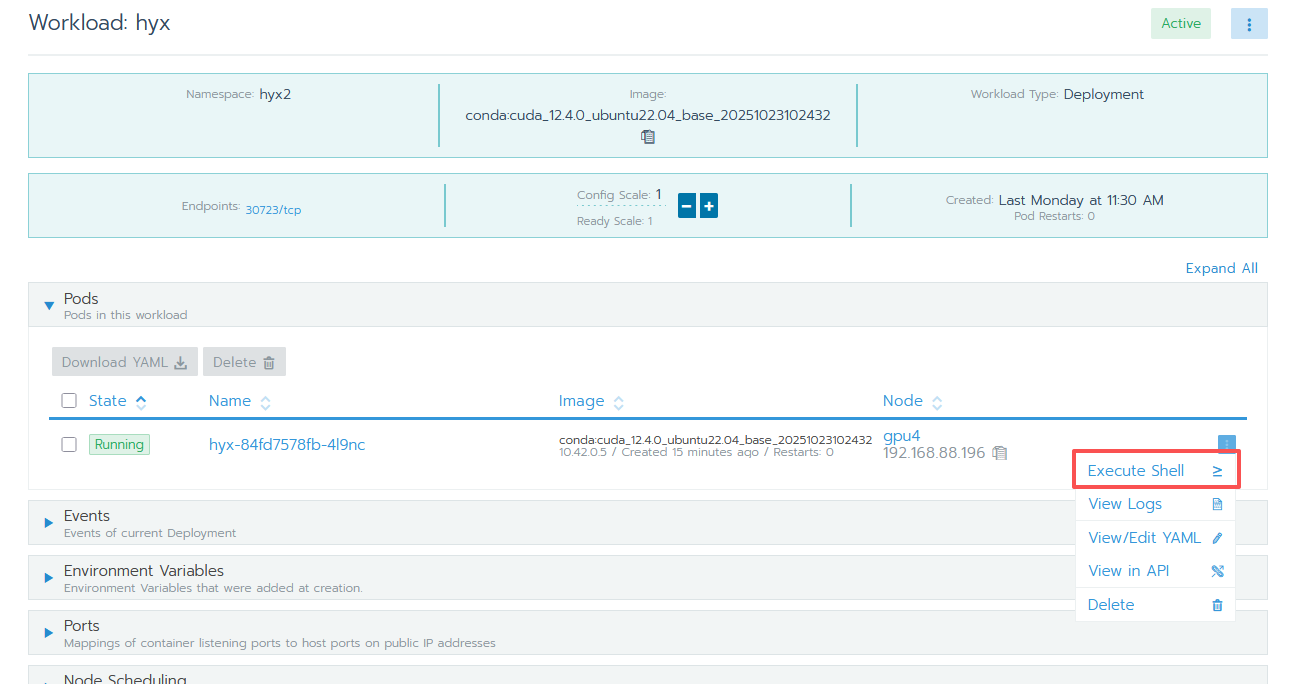The image size is (1302, 684).
Task: Check the hyx-84fd7578fb-4l9nc pod checkbox
Action: click(x=69, y=444)
